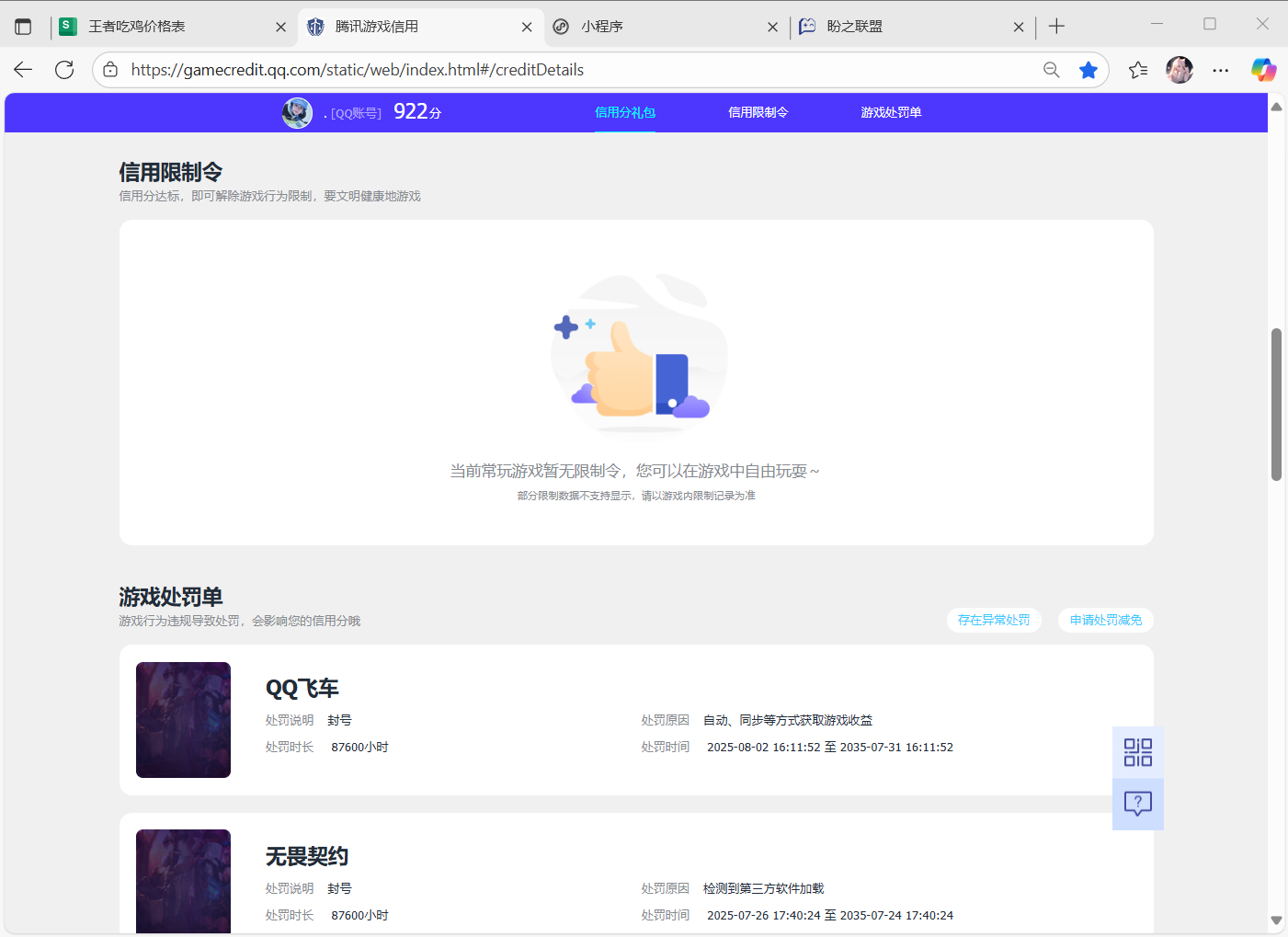This screenshot has width=1288, height=937.
Task: Click the 无畏契约 punishment time range
Action: click(x=830, y=915)
